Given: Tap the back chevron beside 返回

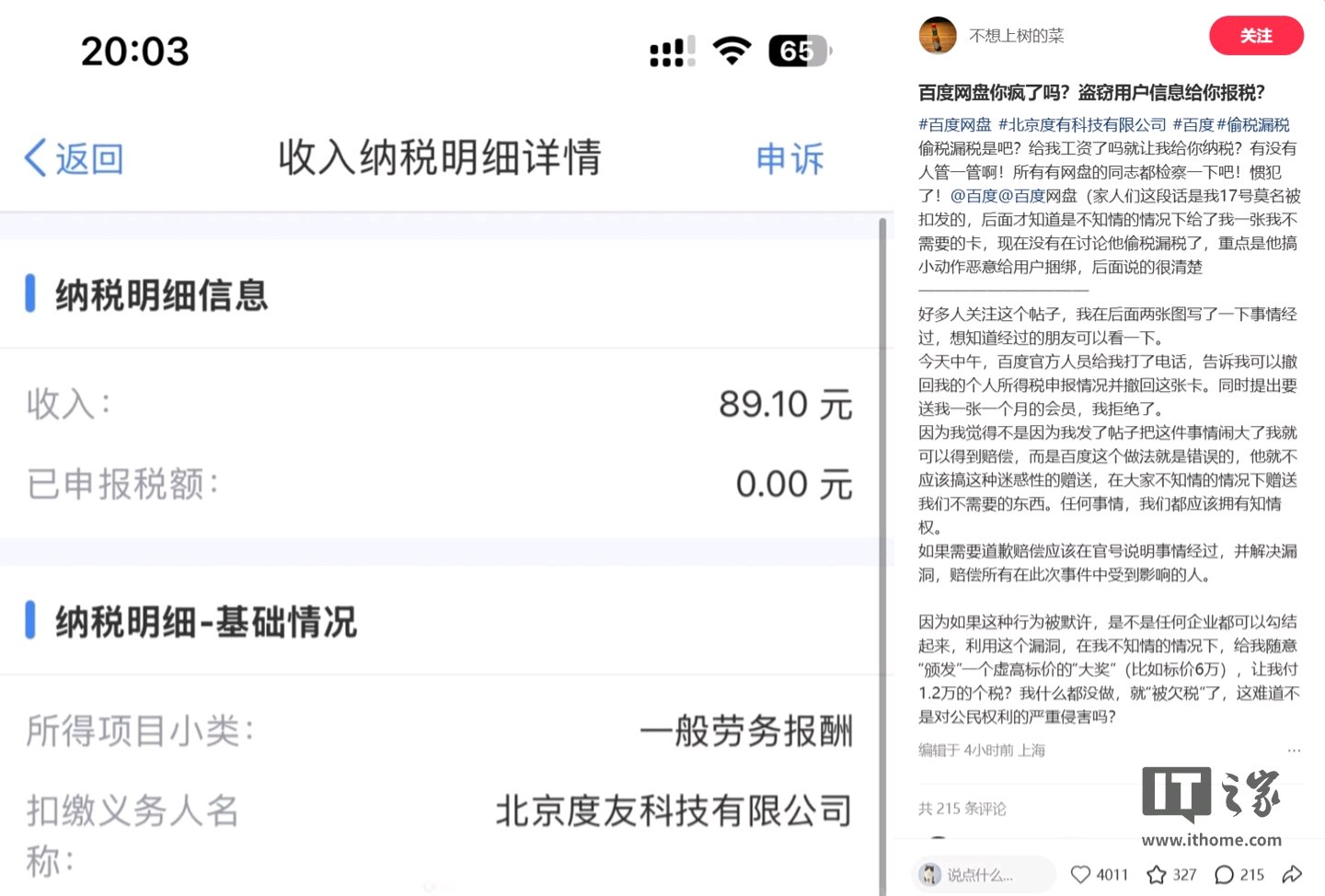Looking at the screenshot, I should point(35,158).
